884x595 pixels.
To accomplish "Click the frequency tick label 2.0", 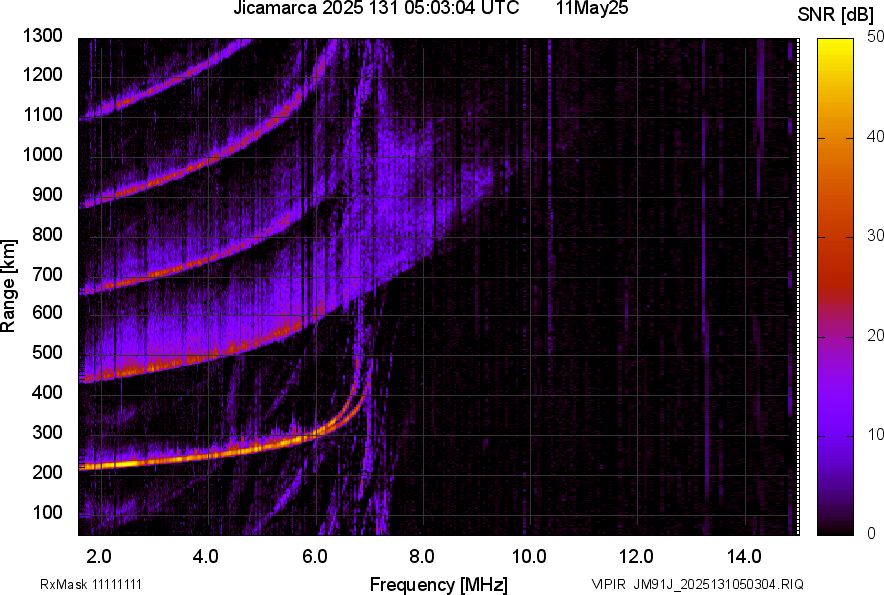I will 99,557.
